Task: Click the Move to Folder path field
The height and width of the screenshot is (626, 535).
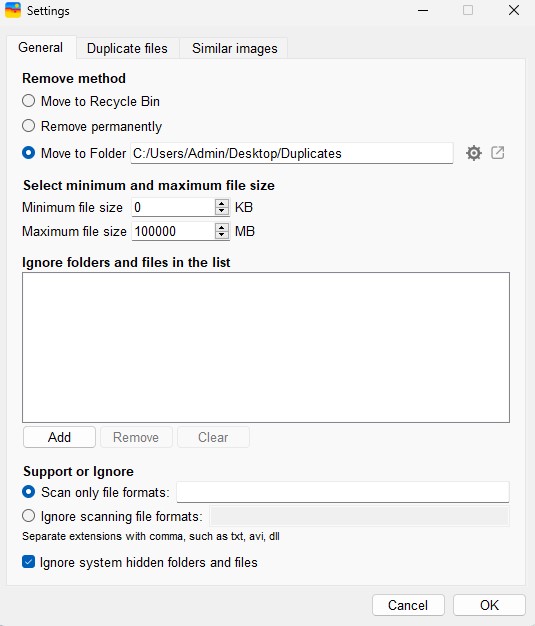Action: (292, 153)
